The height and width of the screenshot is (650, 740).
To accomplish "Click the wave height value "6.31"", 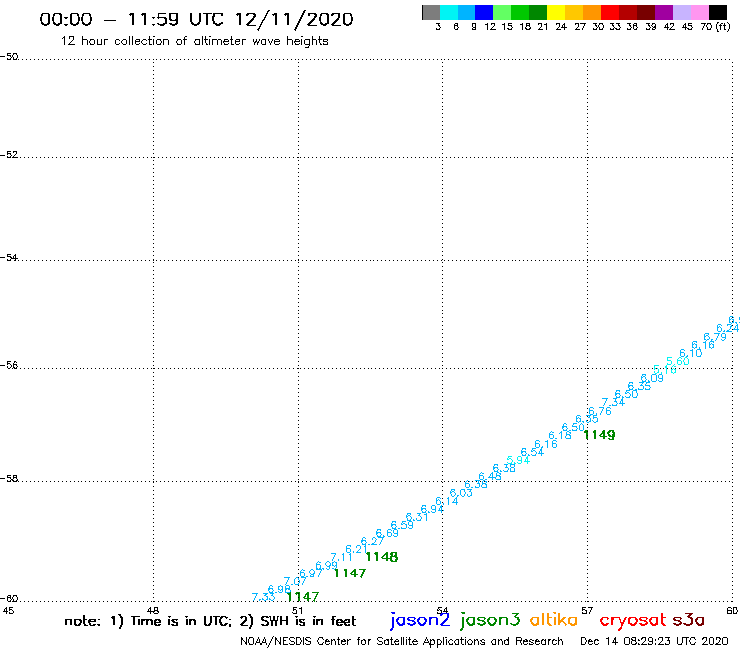I will (x=417, y=517).
